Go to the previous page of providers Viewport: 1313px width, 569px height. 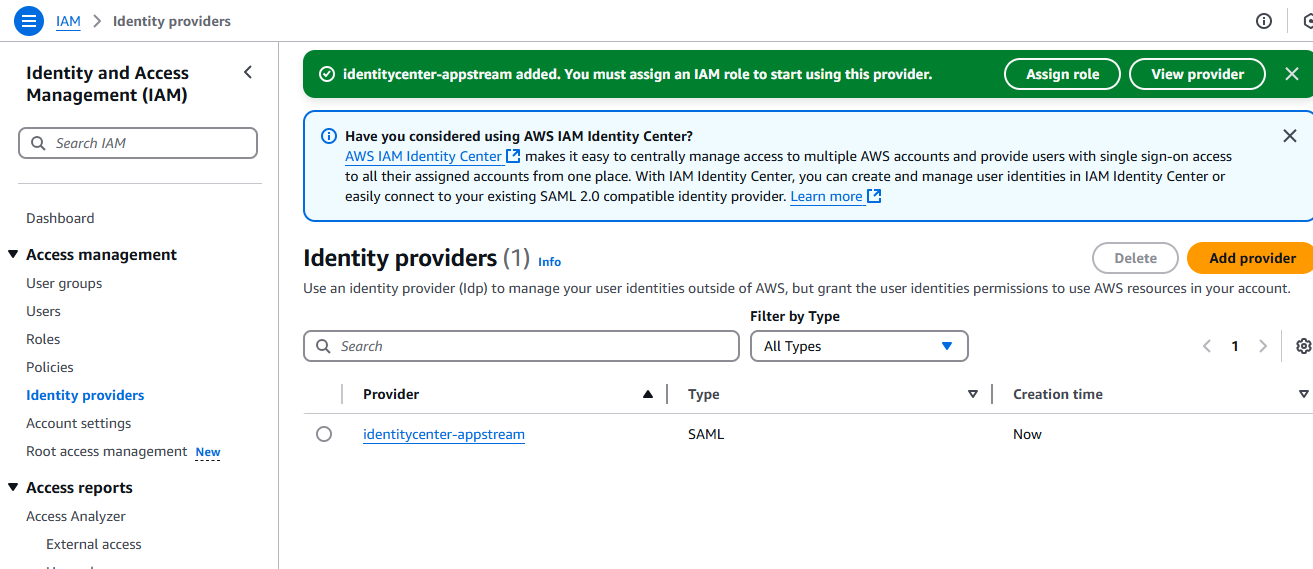1207,346
